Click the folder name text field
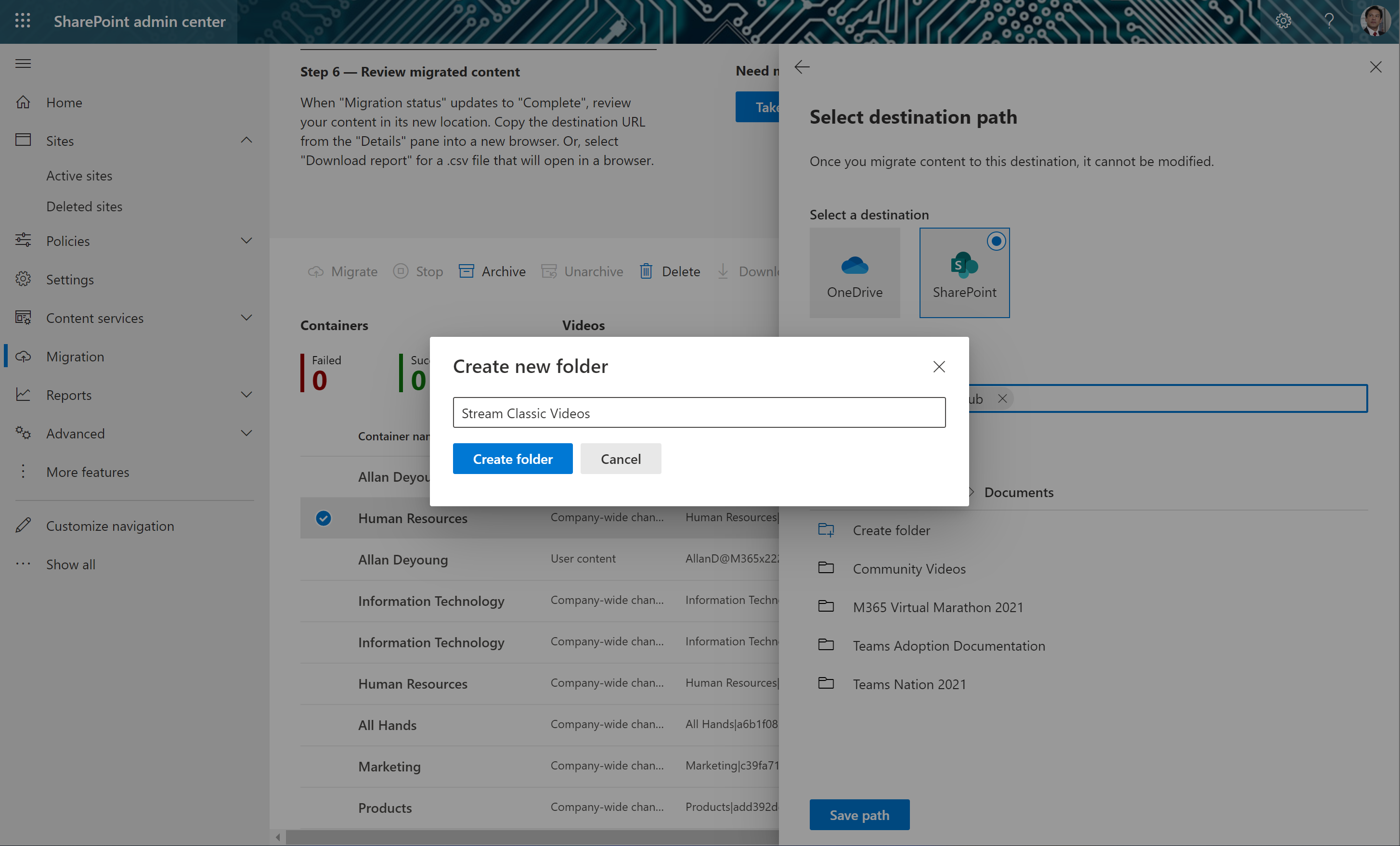The height and width of the screenshot is (846, 1400). pos(699,413)
